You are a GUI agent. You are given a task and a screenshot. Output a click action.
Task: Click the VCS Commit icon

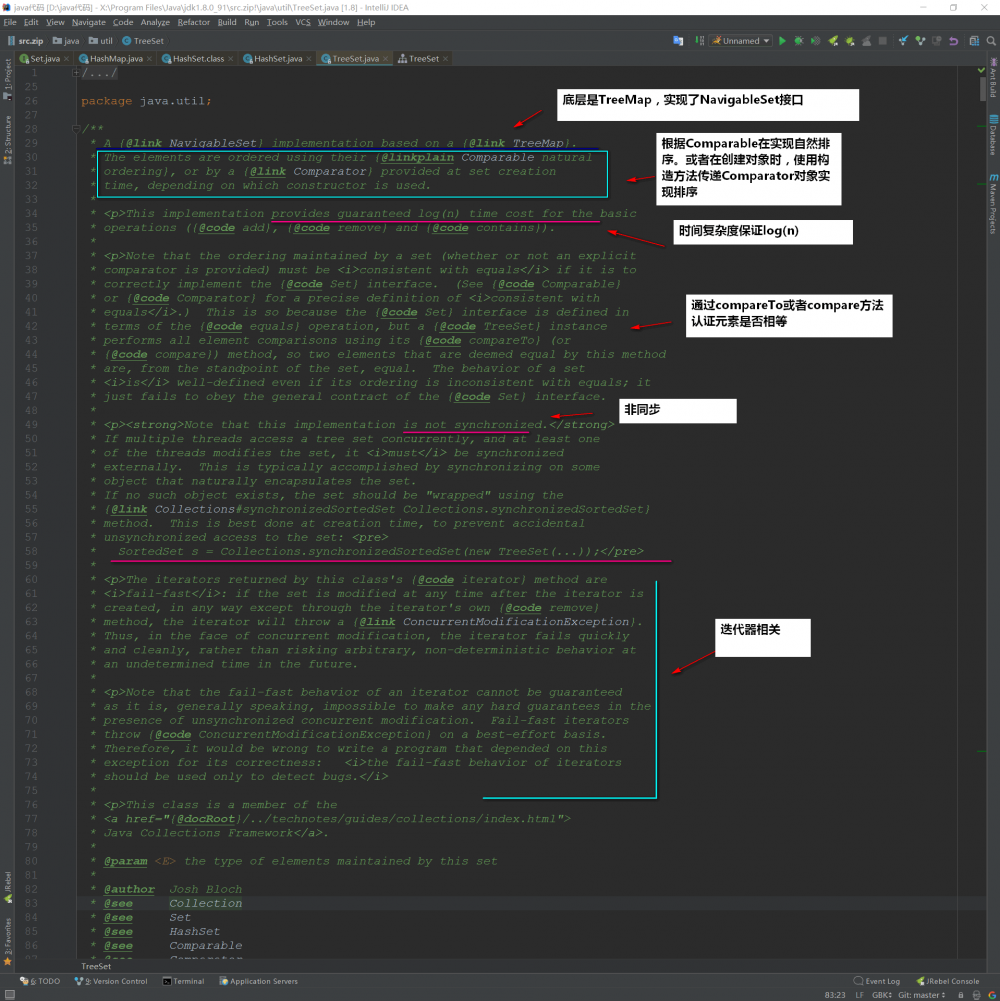pos(920,41)
